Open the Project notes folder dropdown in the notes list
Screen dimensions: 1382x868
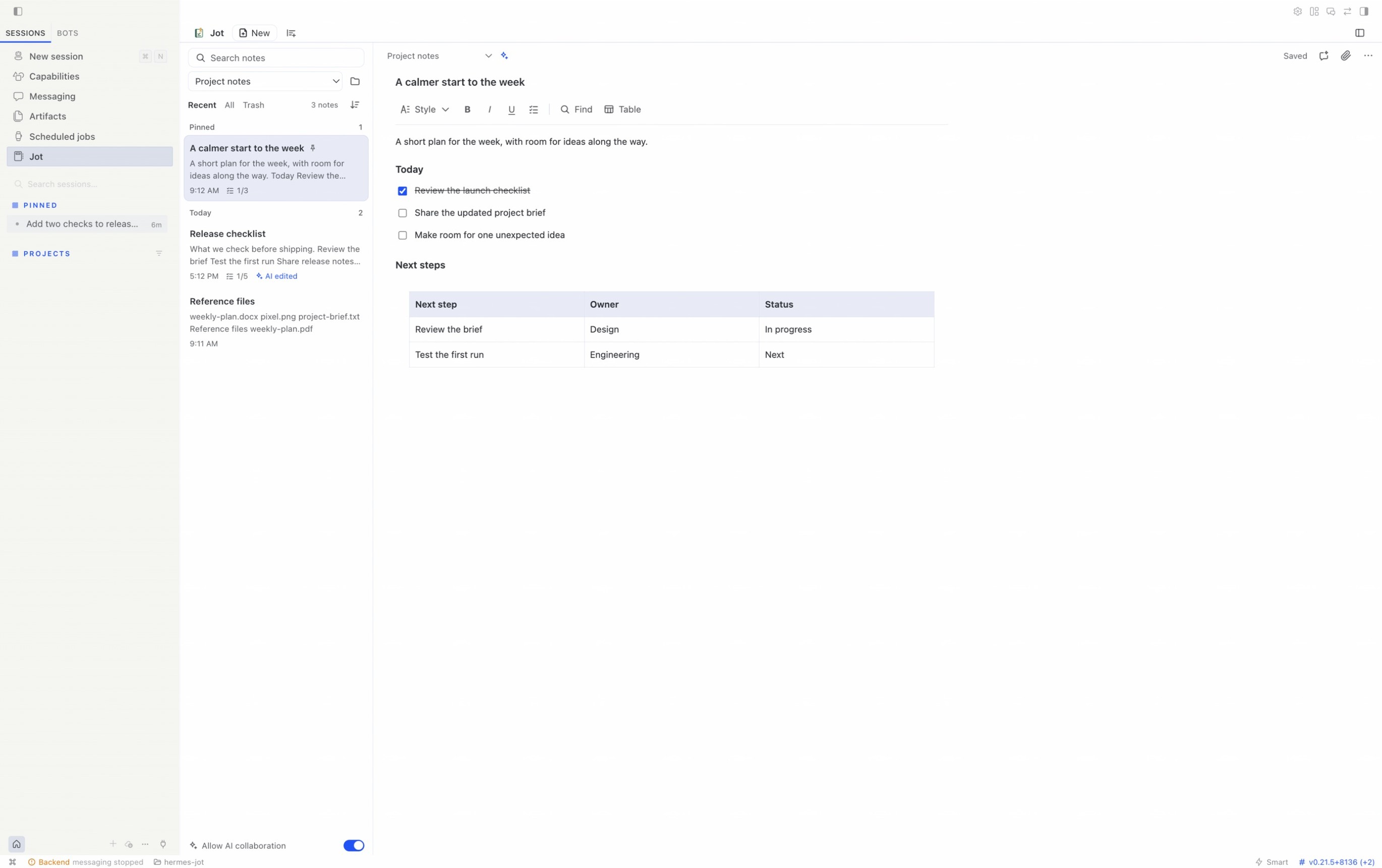tap(265, 81)
